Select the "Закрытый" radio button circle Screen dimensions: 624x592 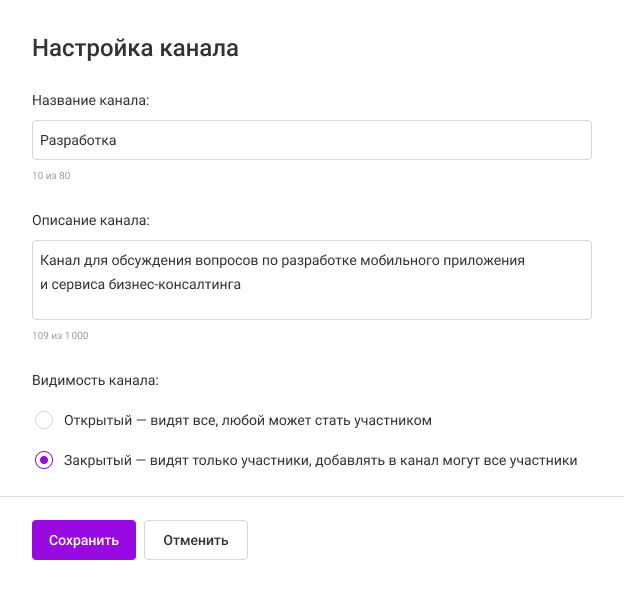(43, 461)
